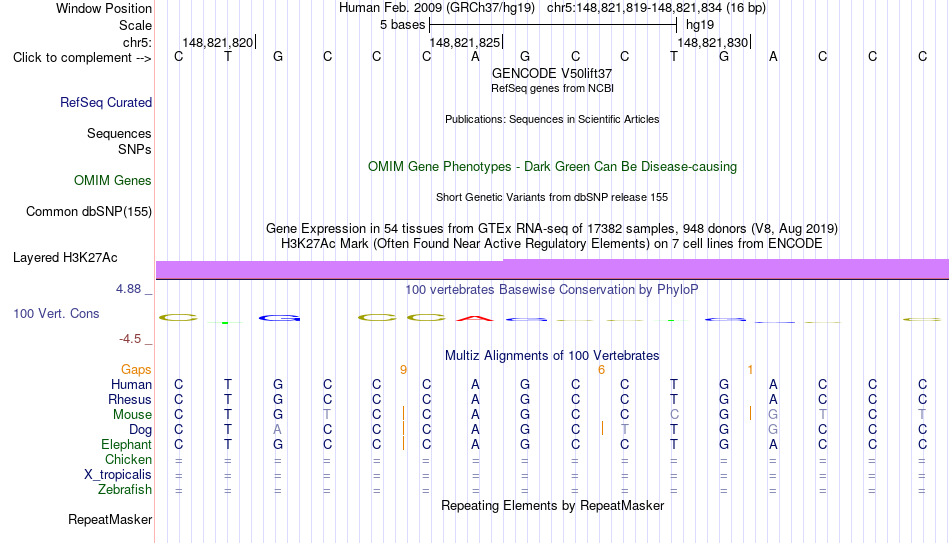This screenshot has width=950, height=543.
Task: Select the Human alignment row label
Action: (x=131, y=384)
